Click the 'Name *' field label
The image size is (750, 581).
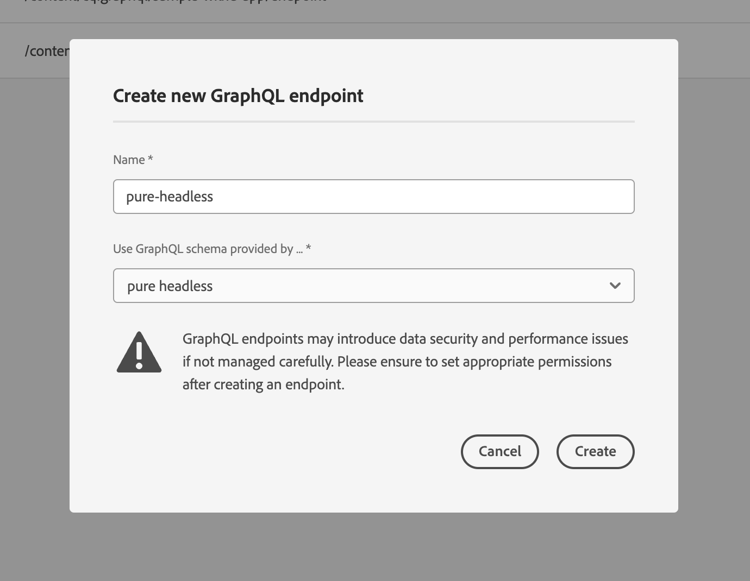click(x=133, y=160)
